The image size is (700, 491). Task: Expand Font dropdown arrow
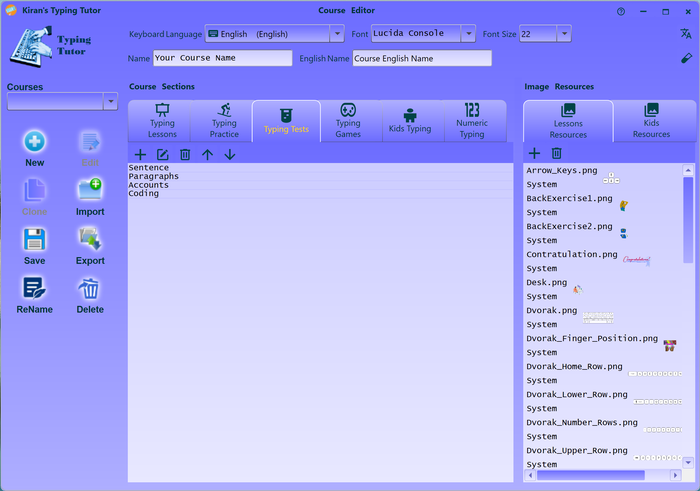468,33
